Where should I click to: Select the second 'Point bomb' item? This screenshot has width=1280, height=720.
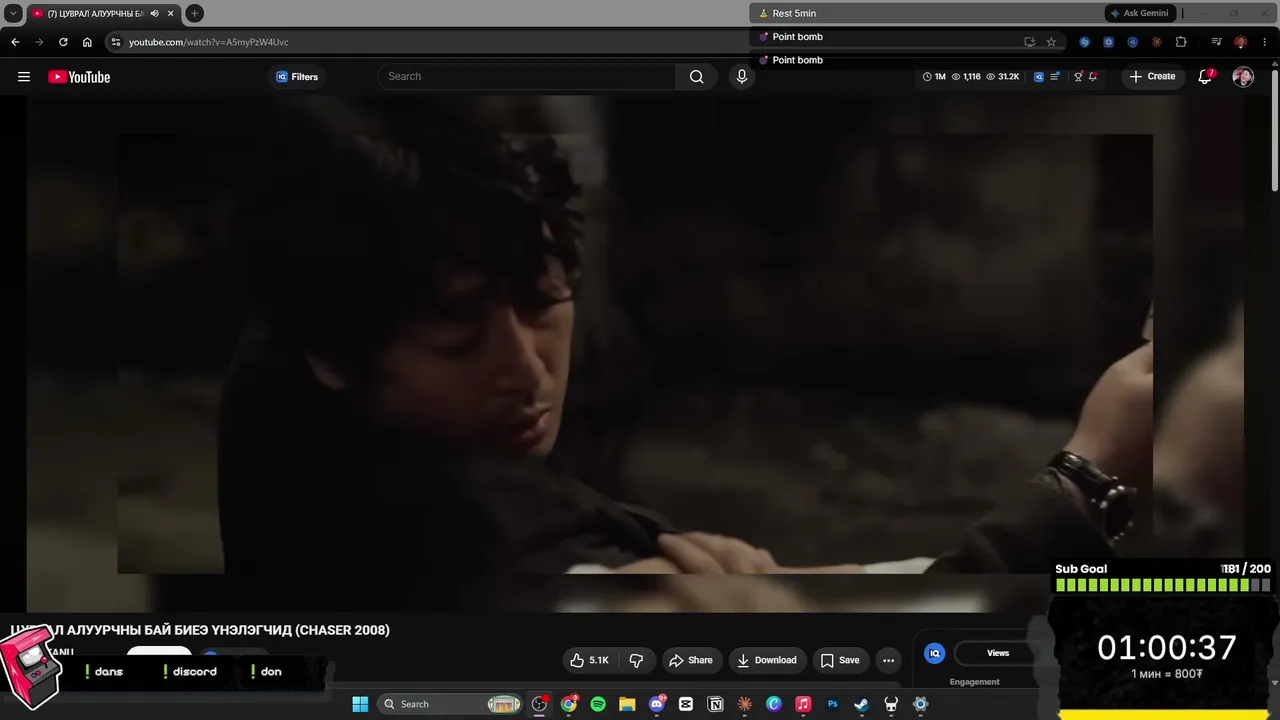(797, 60)
